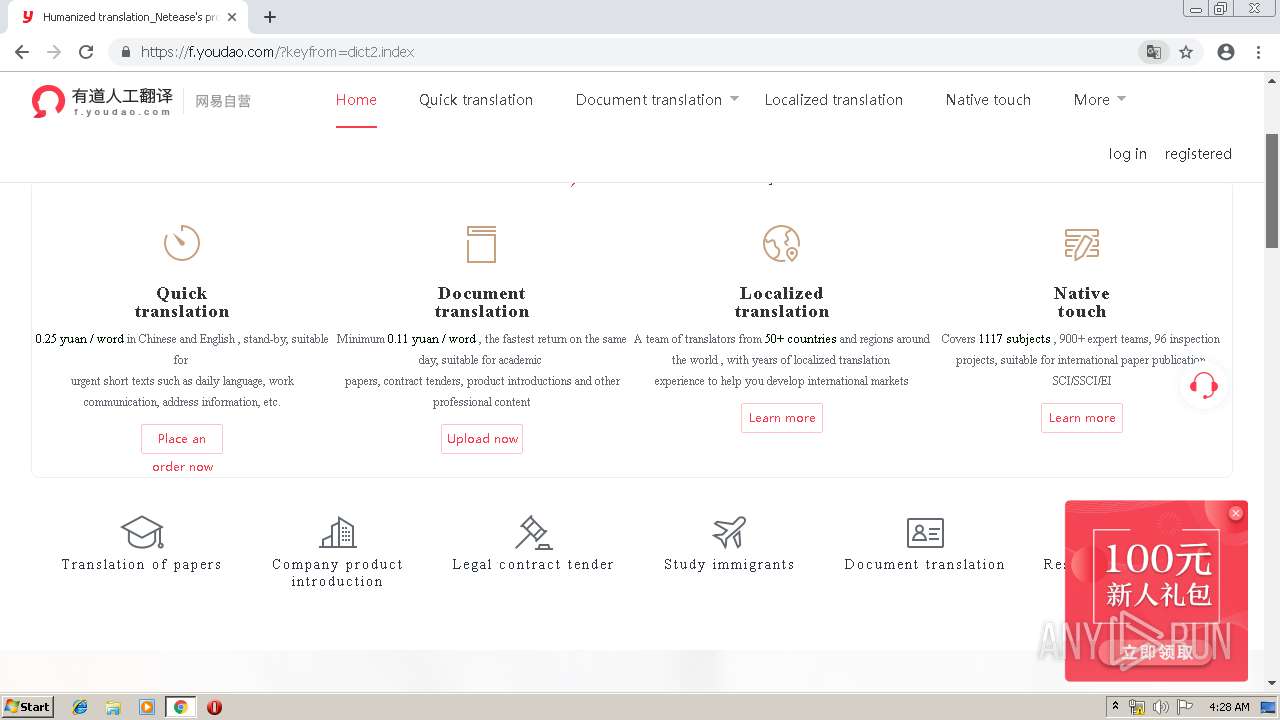Open the Windows Start menu
Viewport: 1280px width, 720px height.
point(28,707)
